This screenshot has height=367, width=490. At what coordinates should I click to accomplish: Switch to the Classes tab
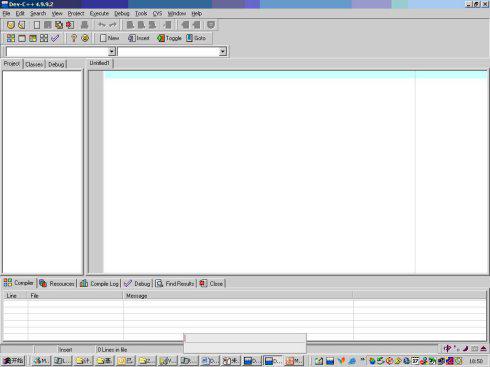34,64
